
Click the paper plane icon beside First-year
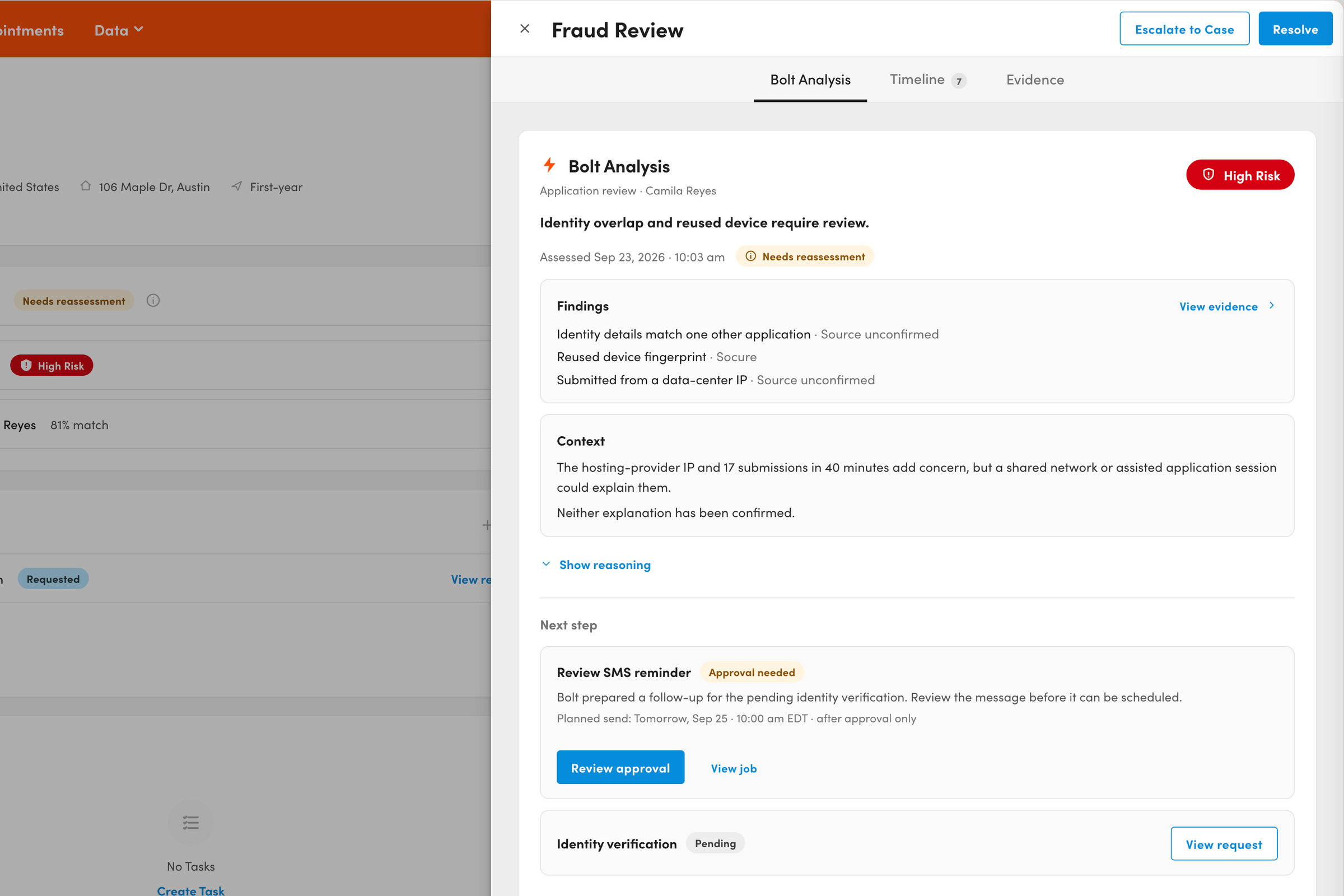[x=236, y=186]
